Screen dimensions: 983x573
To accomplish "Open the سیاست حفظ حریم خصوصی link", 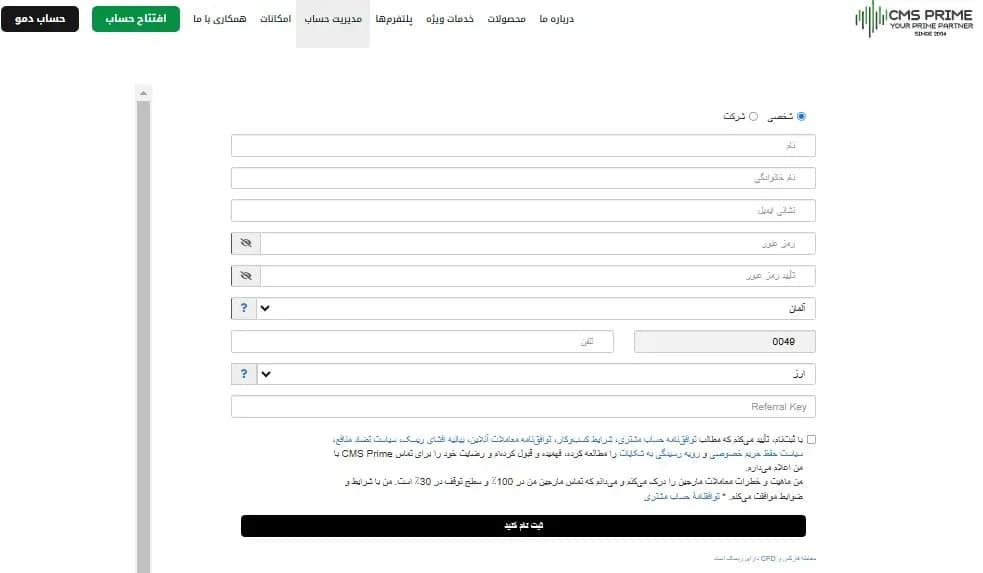I will 756,454.
